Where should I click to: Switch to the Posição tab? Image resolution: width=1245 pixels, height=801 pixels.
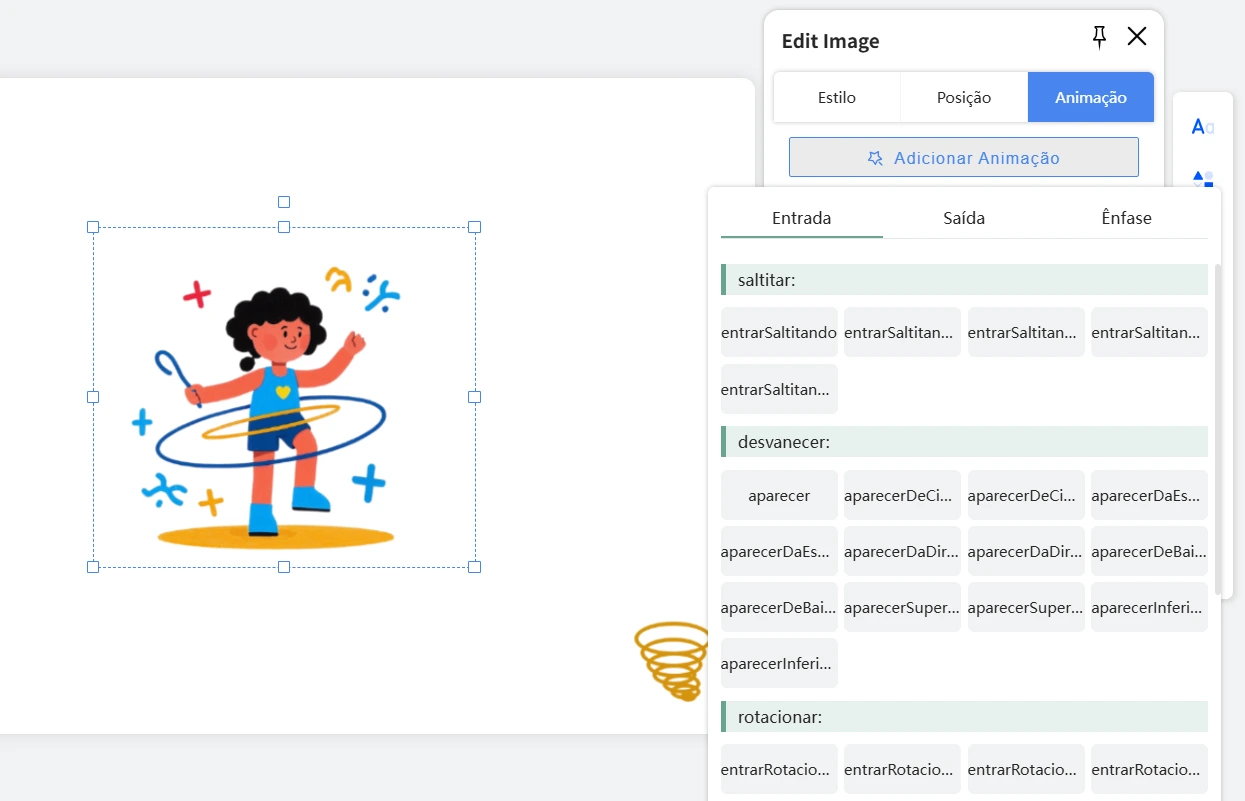click(x=964, y=97)
